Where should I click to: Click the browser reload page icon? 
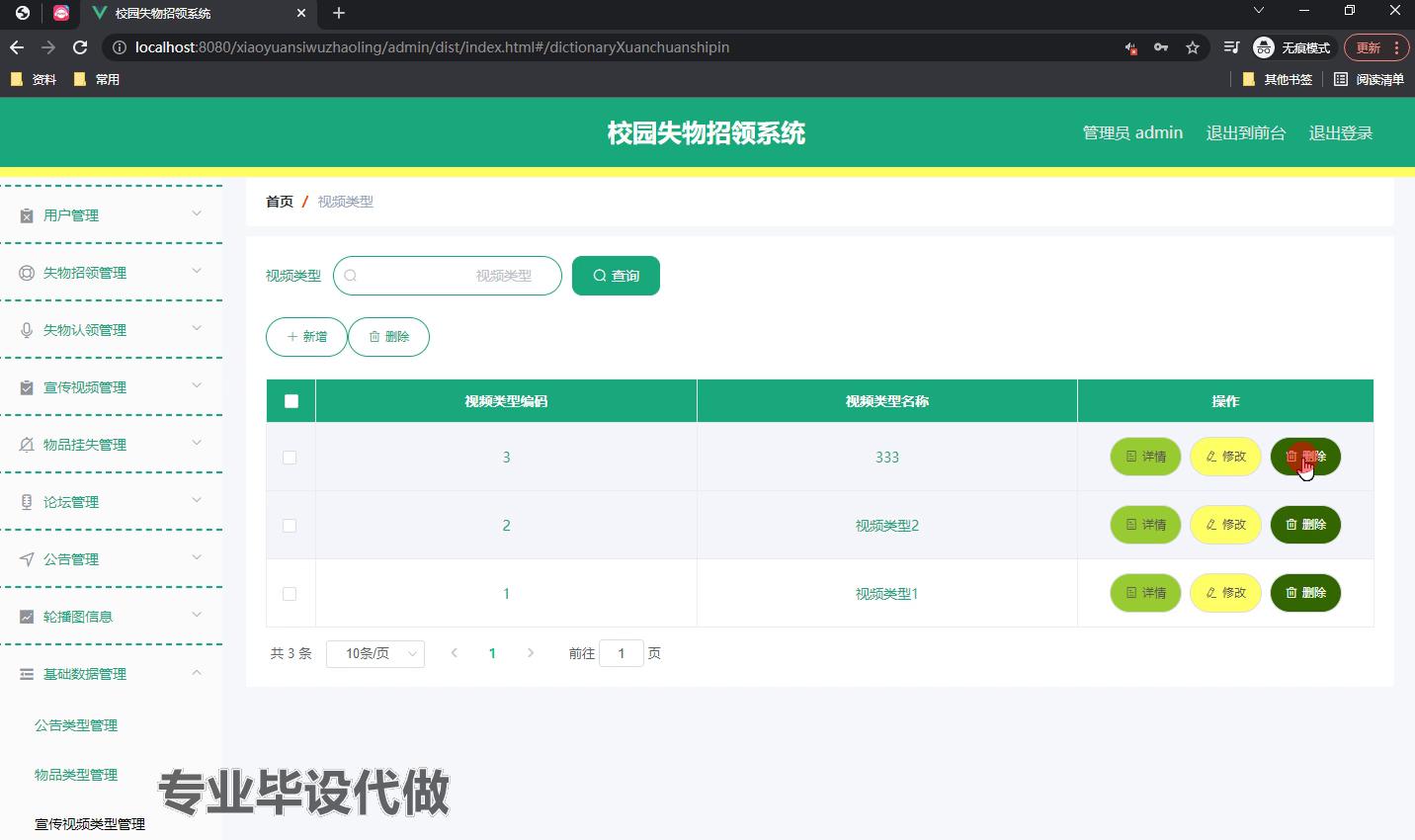coord(80,47)
